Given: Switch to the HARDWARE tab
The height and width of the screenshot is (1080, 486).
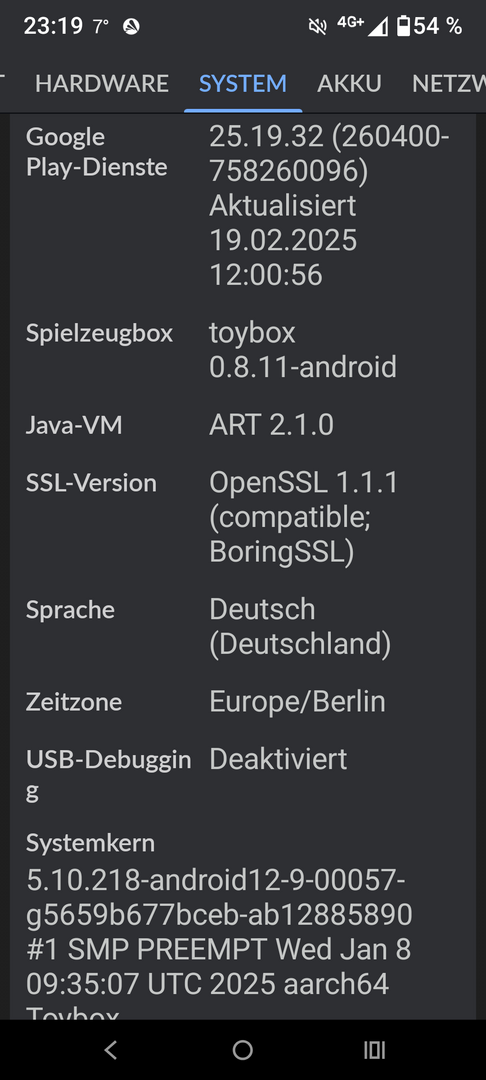Looking at the screenshot, I should coord(102,83).
